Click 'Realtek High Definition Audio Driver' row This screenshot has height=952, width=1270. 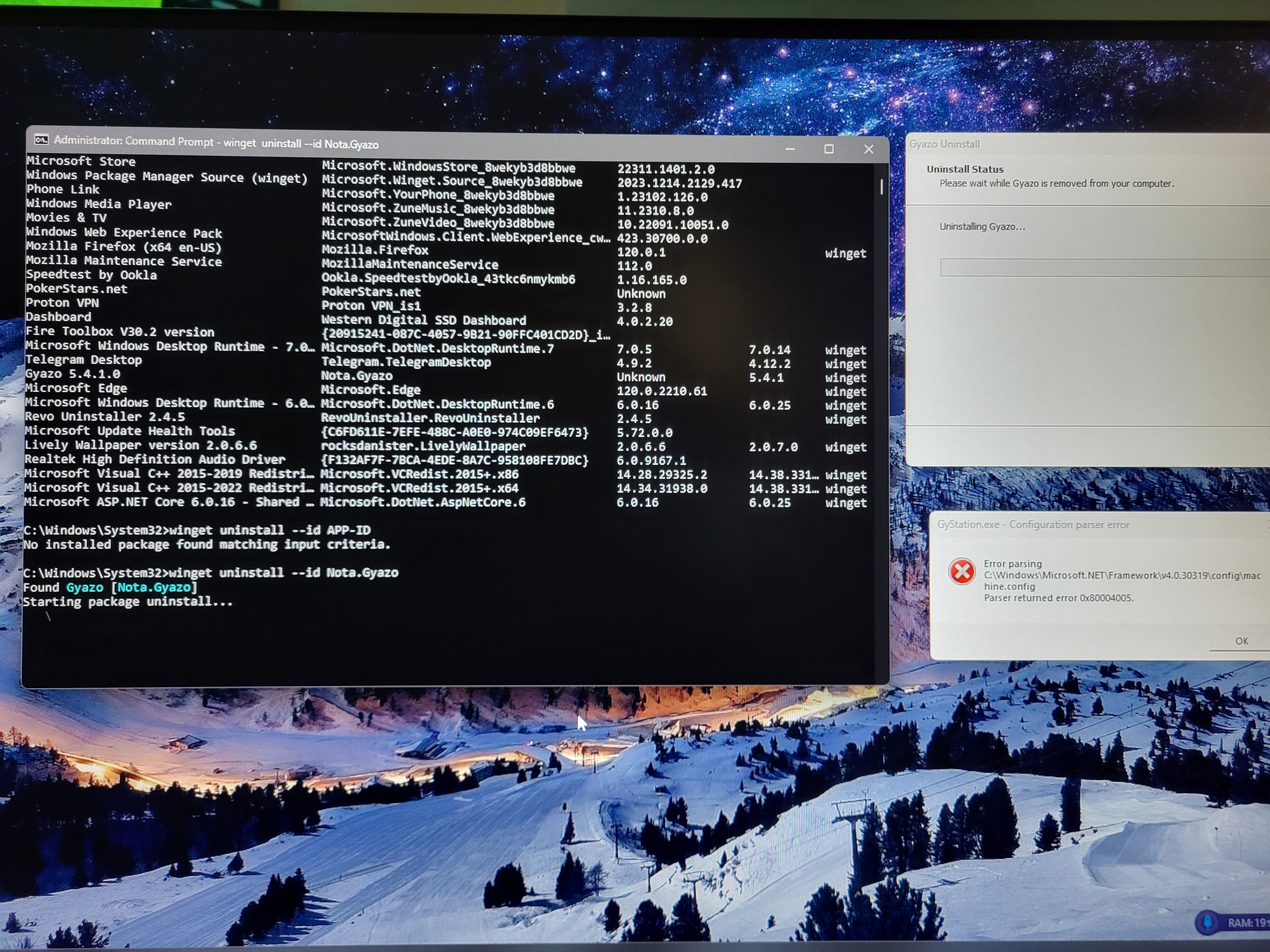155,459
